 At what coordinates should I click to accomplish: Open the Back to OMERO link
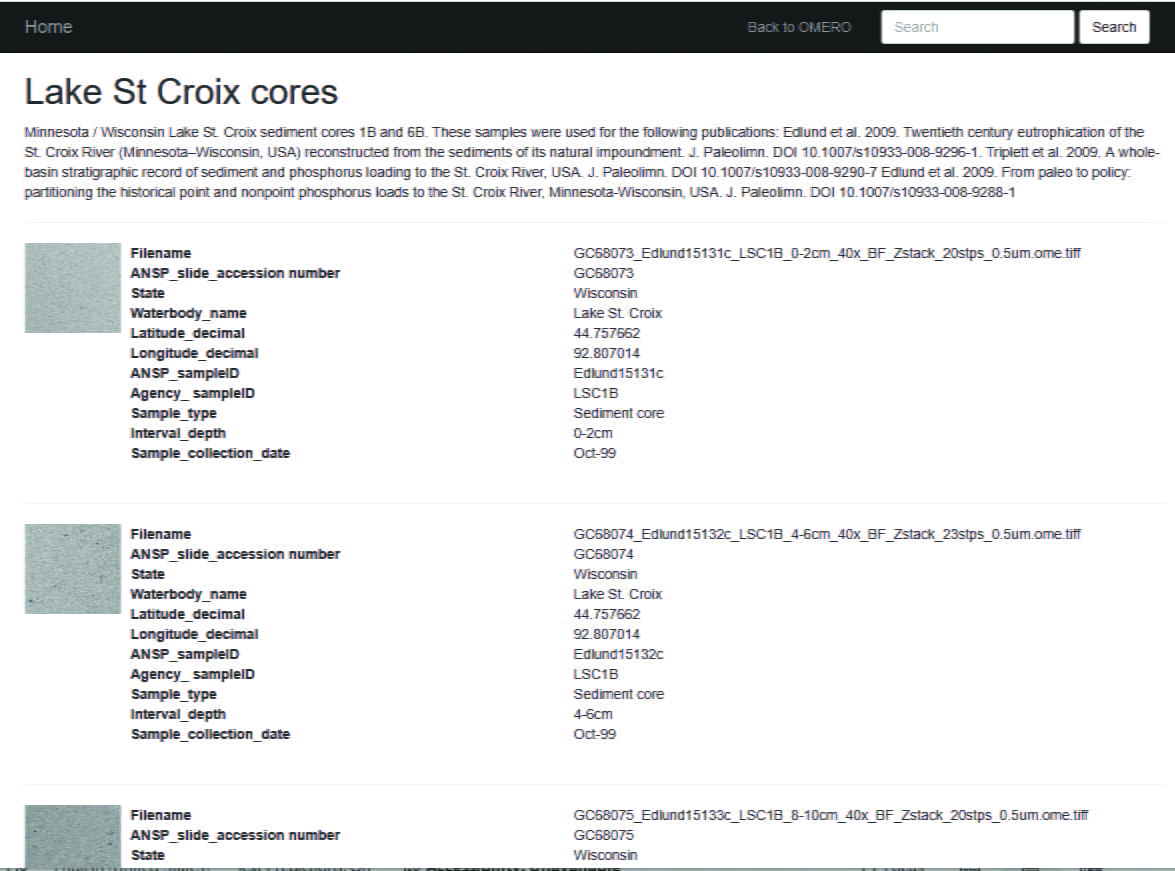799,27
